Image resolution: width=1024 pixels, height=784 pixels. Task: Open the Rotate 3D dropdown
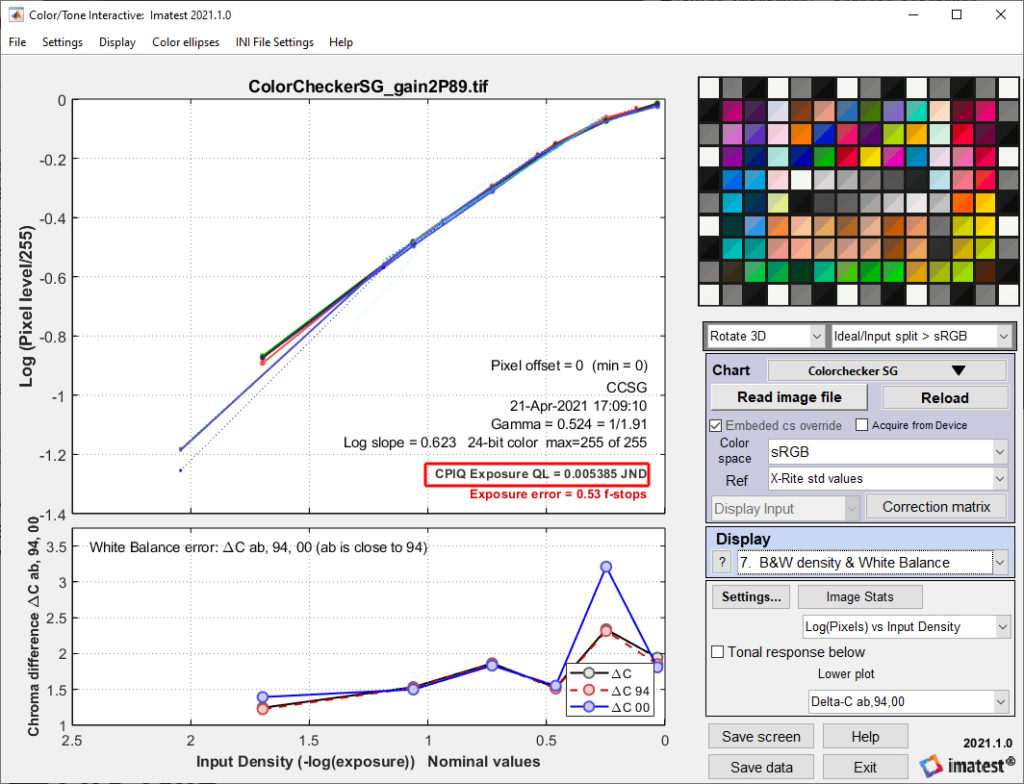(765, 336)
